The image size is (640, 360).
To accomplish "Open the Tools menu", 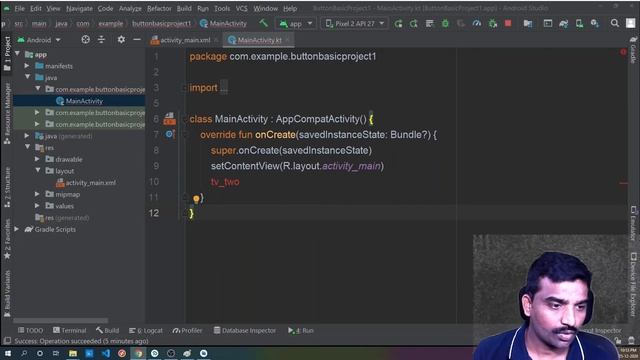I will [x=222, y=8].
